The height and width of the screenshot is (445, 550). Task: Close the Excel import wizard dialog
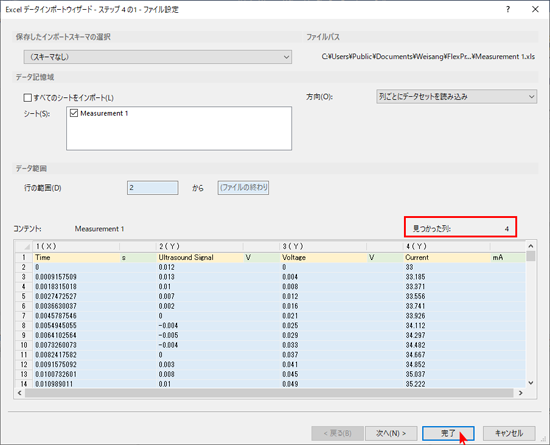(x=535, y=9)
